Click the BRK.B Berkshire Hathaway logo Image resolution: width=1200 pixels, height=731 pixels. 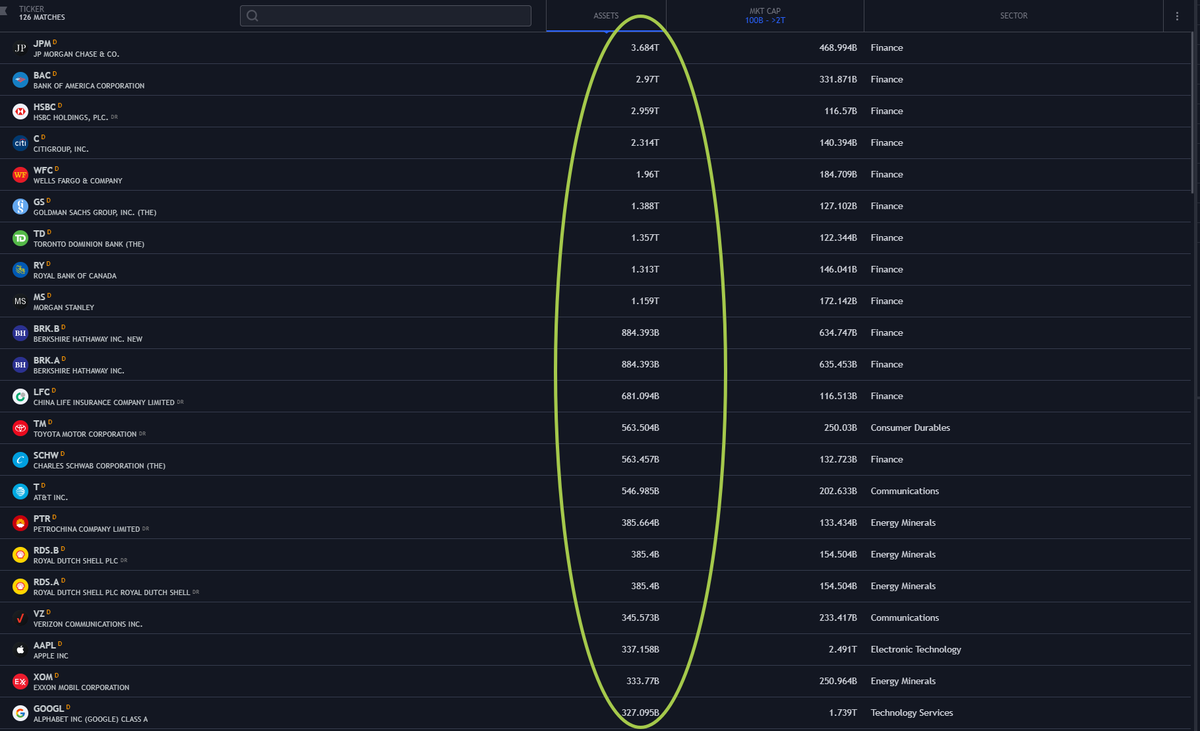[20, 333]
